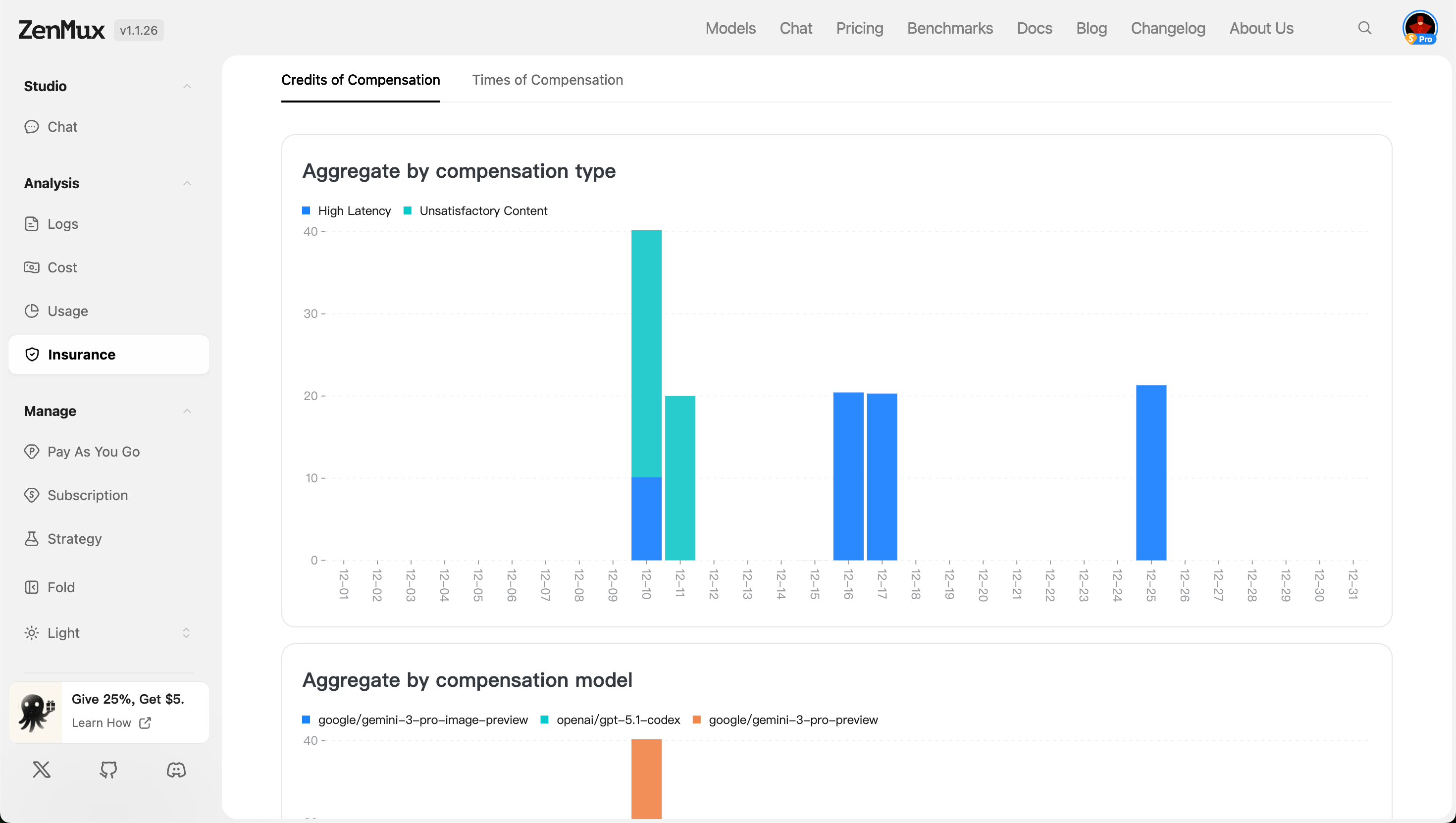1456x823 pixels.
Task: Fold the sidebar
Action: [x=60, y=587]
